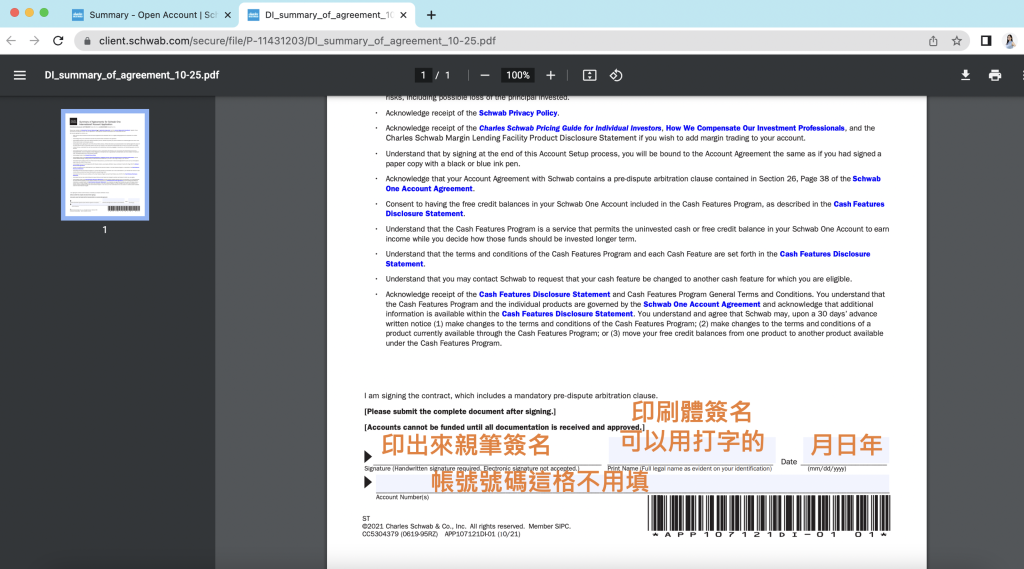The image size is (1024, 569).
Task: Open Charles Schwab Pricing Guide for Individual Investors
Action: click(x=570, y=128)
